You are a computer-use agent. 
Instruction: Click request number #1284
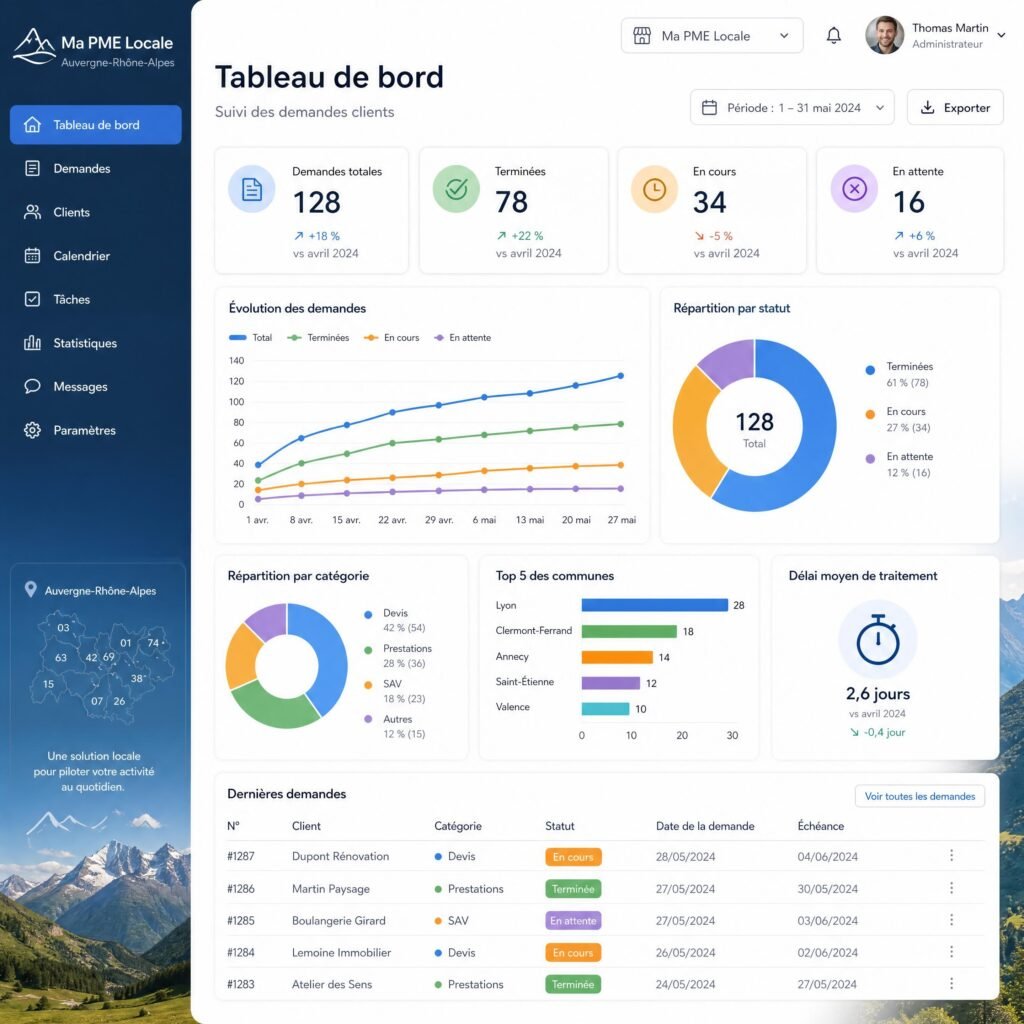tap(240, 952)
